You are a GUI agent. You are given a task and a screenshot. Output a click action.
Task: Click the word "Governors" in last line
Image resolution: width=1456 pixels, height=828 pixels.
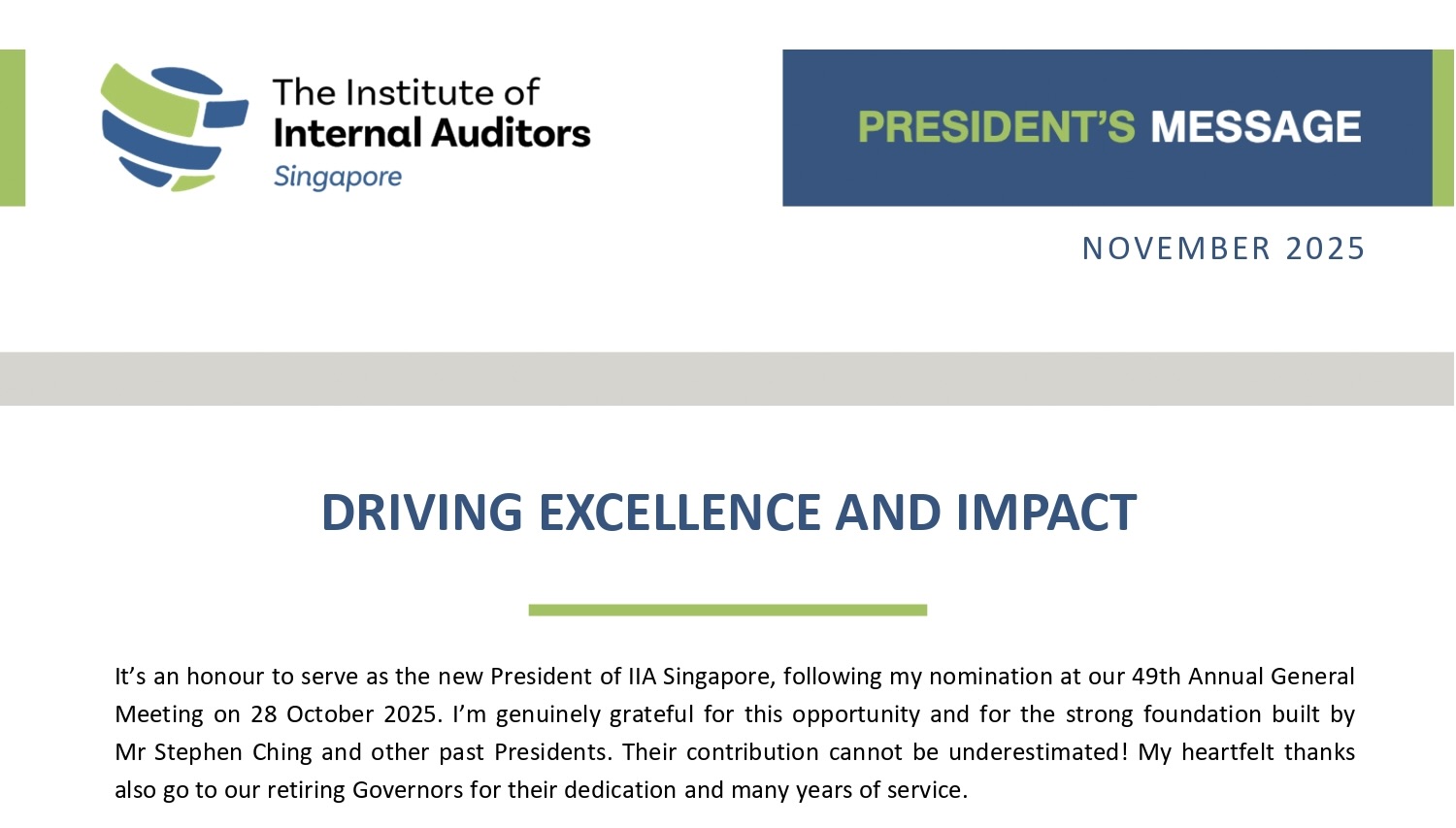click(408, 790)
